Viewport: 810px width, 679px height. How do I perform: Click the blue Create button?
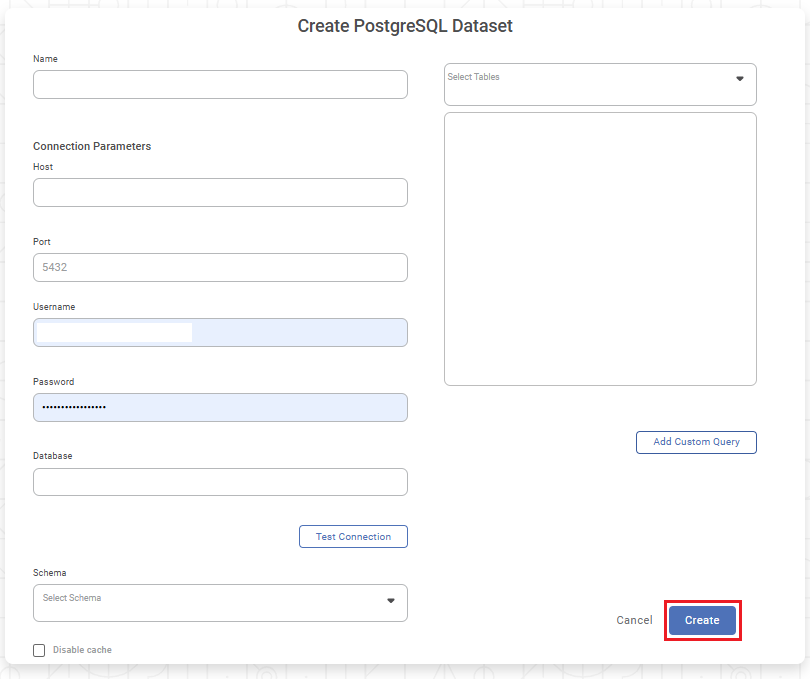(x=702, y=620)
